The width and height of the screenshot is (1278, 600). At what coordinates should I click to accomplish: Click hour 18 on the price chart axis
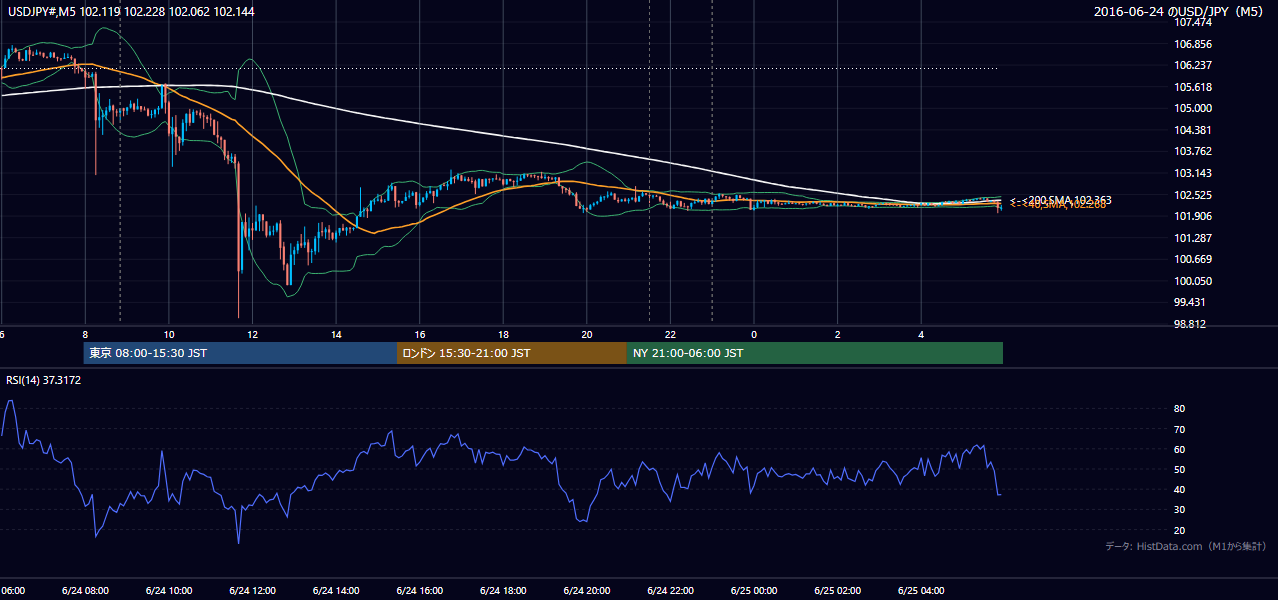(503, 334)
